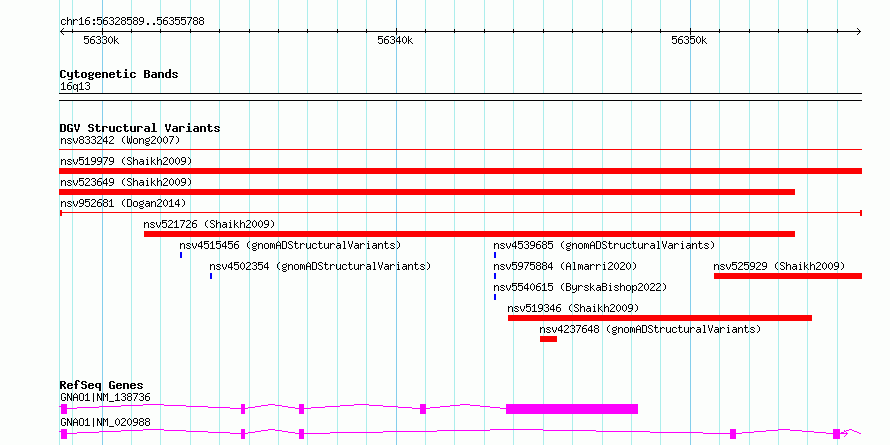
Task: Click the nsv519346 (Shaikh2009) label
Action: tap(573, 308)
